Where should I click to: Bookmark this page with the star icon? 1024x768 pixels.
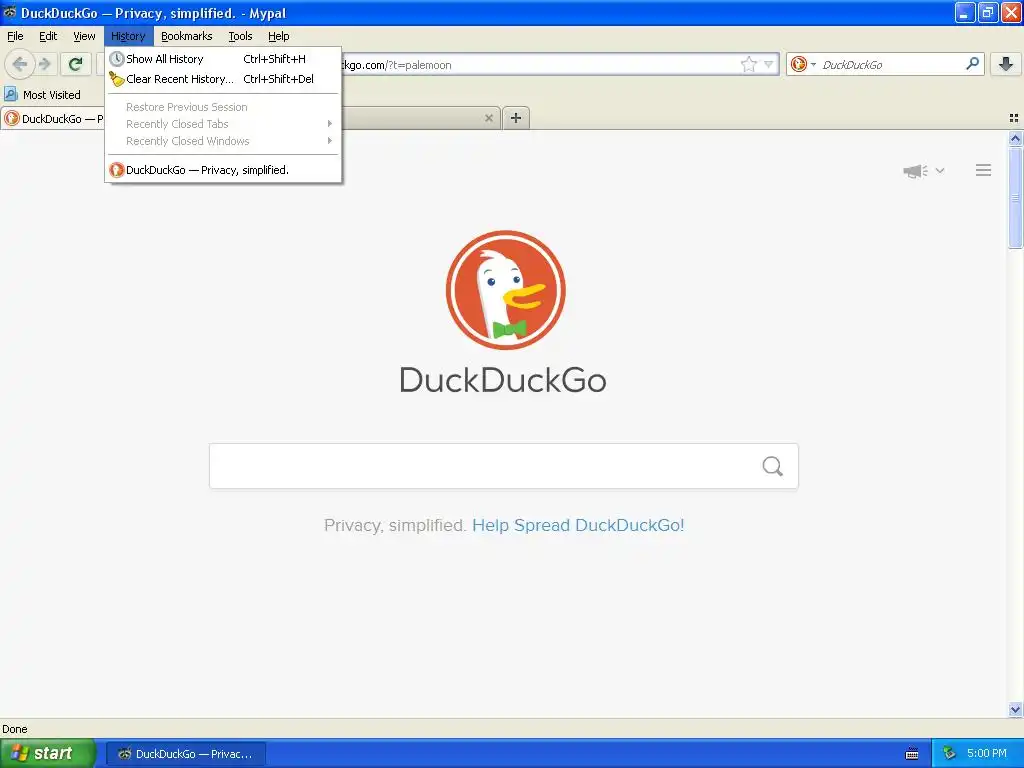pos(748,64)
